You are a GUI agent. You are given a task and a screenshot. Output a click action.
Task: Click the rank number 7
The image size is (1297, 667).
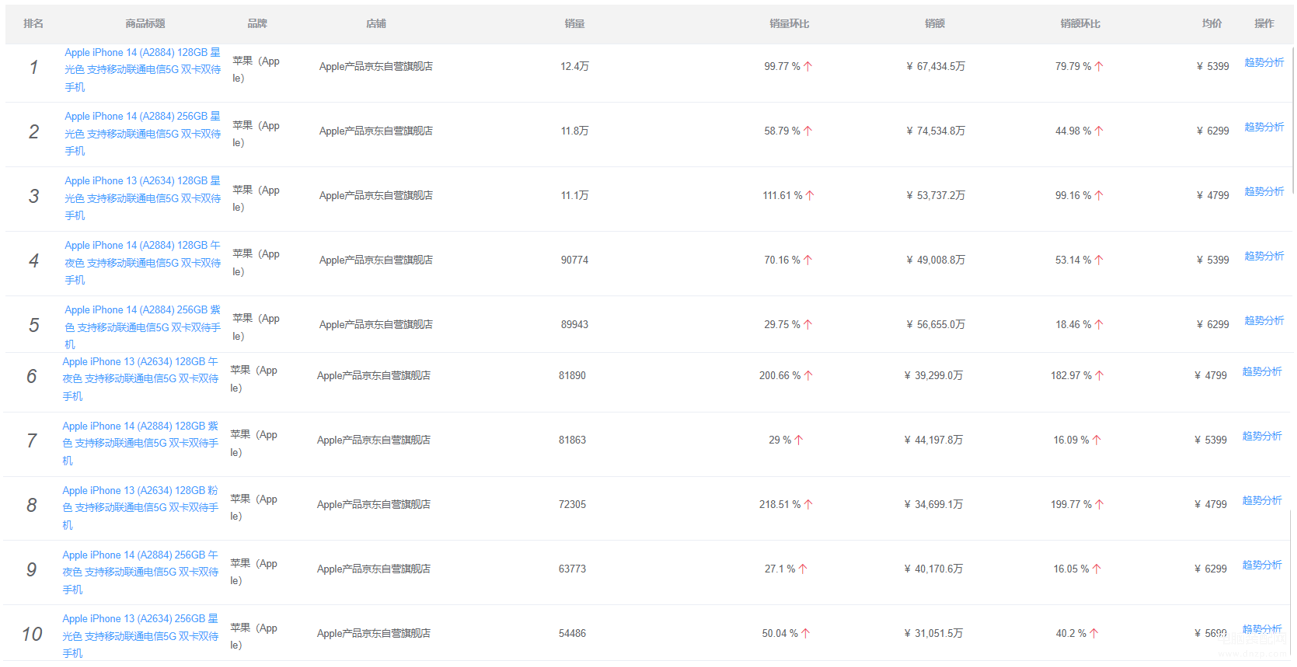click(32, 441)
